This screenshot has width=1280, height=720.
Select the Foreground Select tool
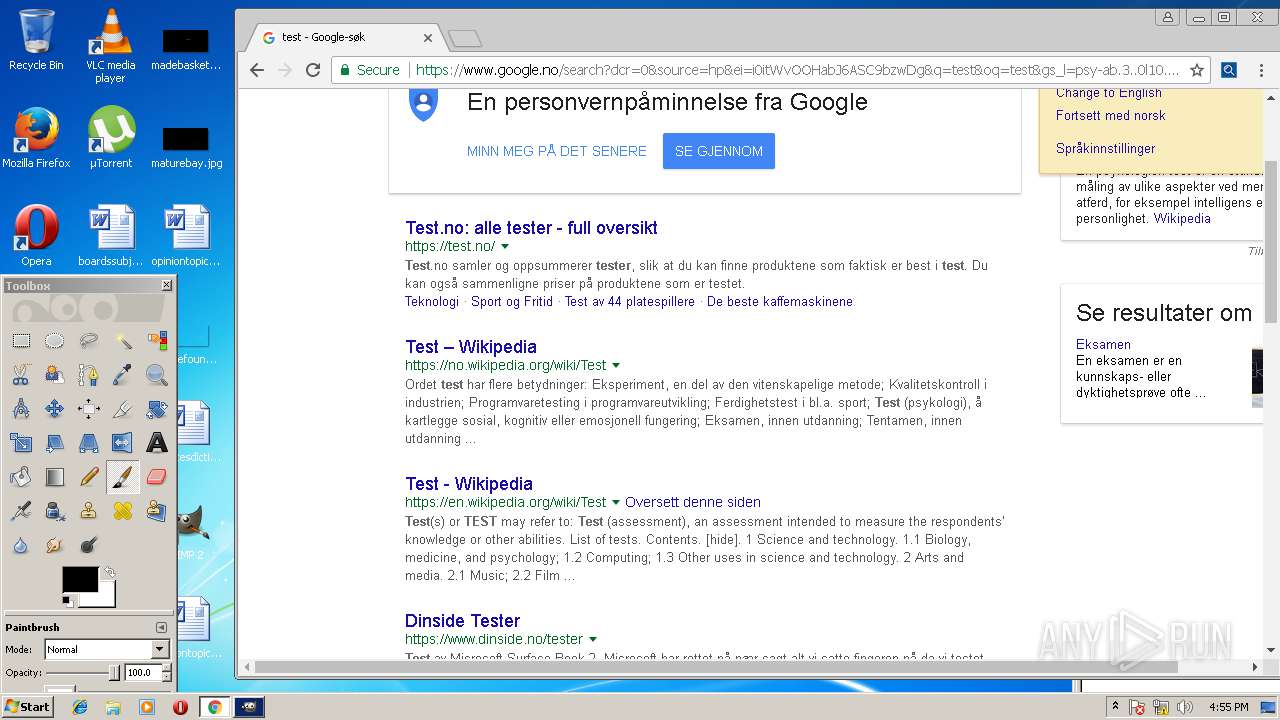coord(55,375)
